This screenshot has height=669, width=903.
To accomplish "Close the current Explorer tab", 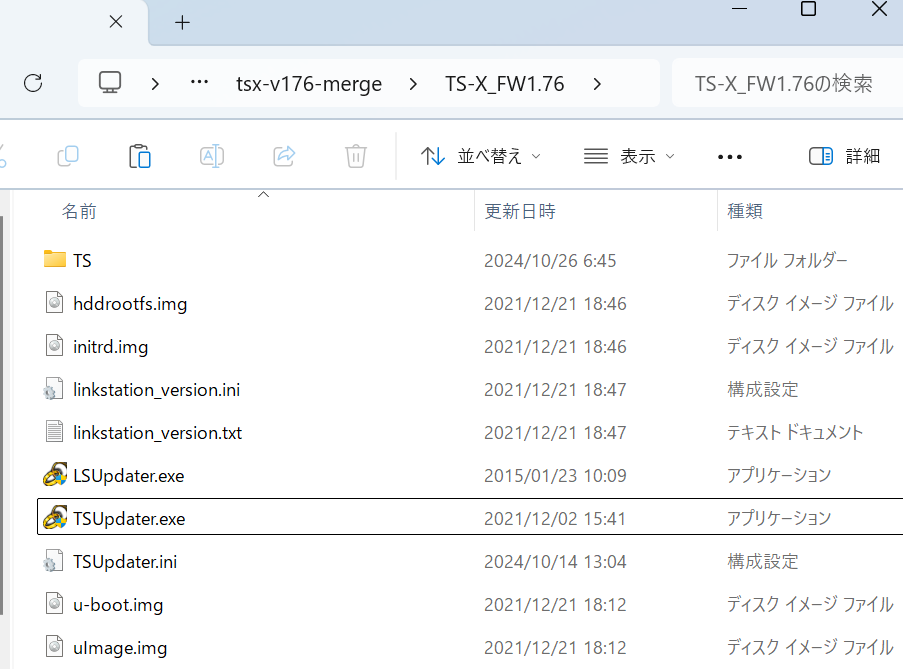I will (x=116, y=22).
